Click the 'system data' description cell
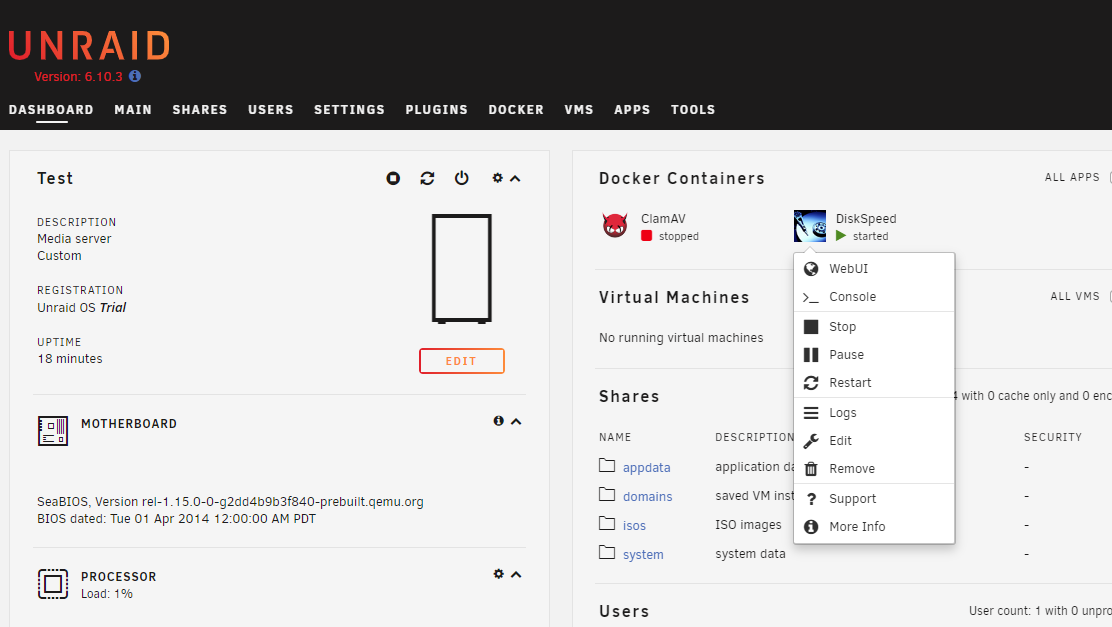Viewport: 1112px width, 627px height. coord(750,553)
